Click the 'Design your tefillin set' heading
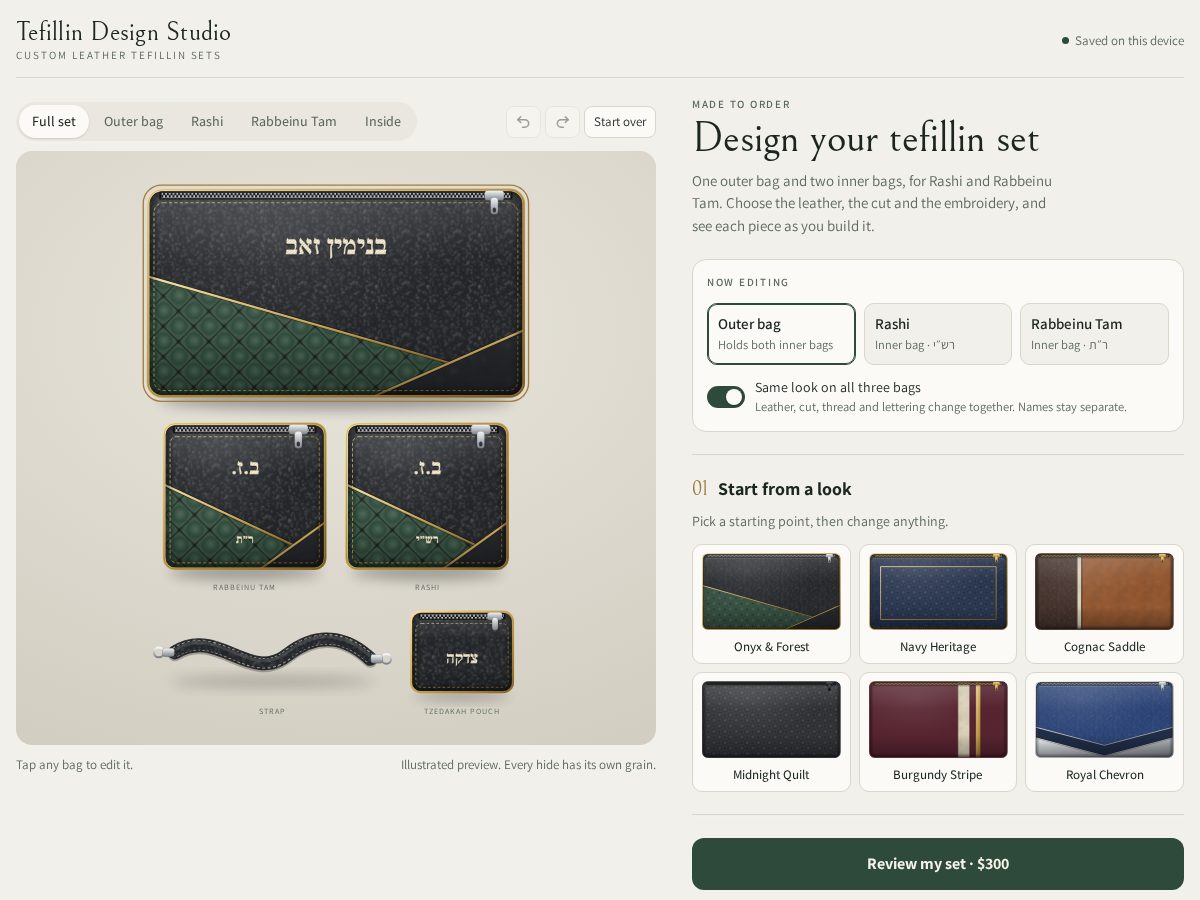 pyautogui.click(x=866, y=138)
